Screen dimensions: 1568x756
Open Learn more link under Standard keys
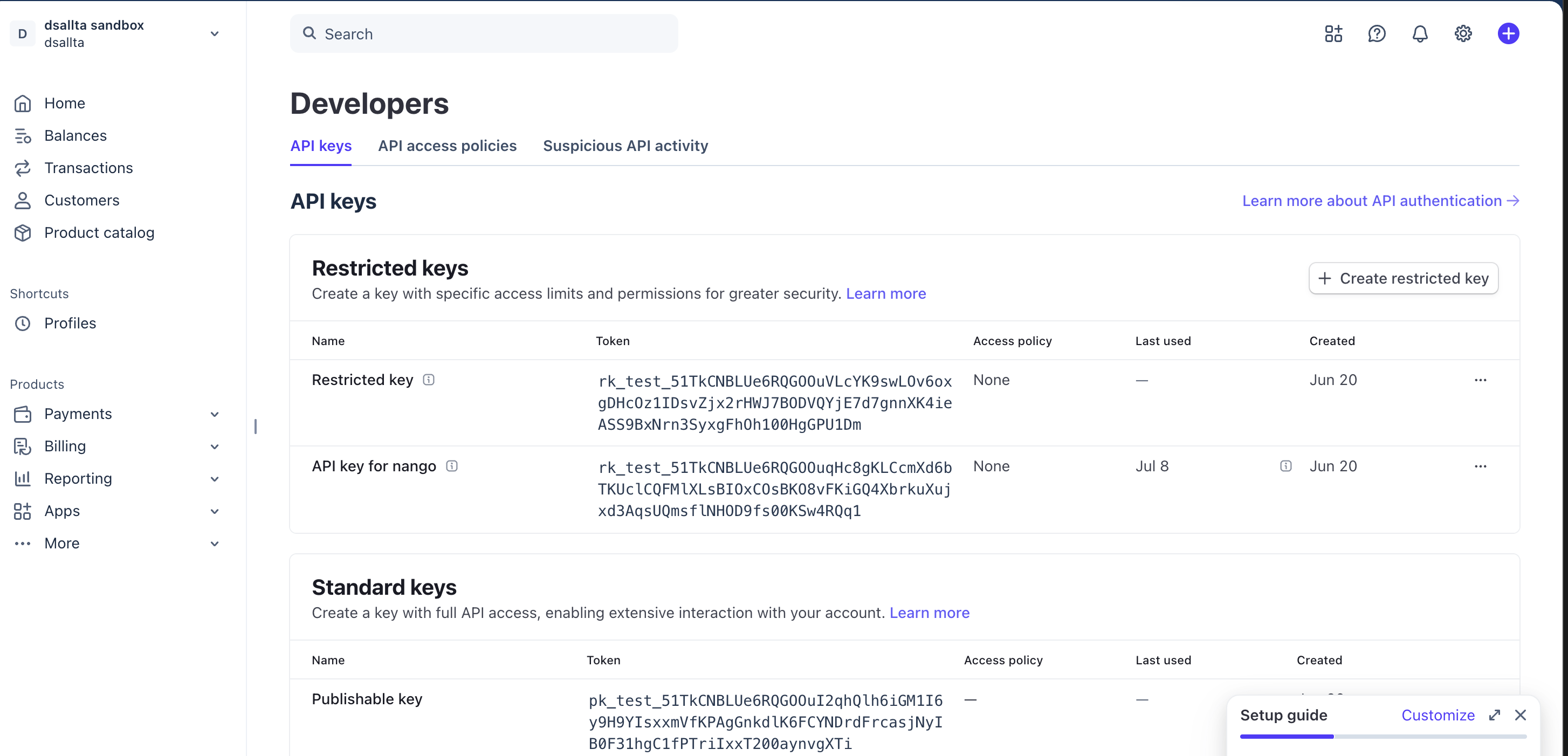(x=930, y=613)
